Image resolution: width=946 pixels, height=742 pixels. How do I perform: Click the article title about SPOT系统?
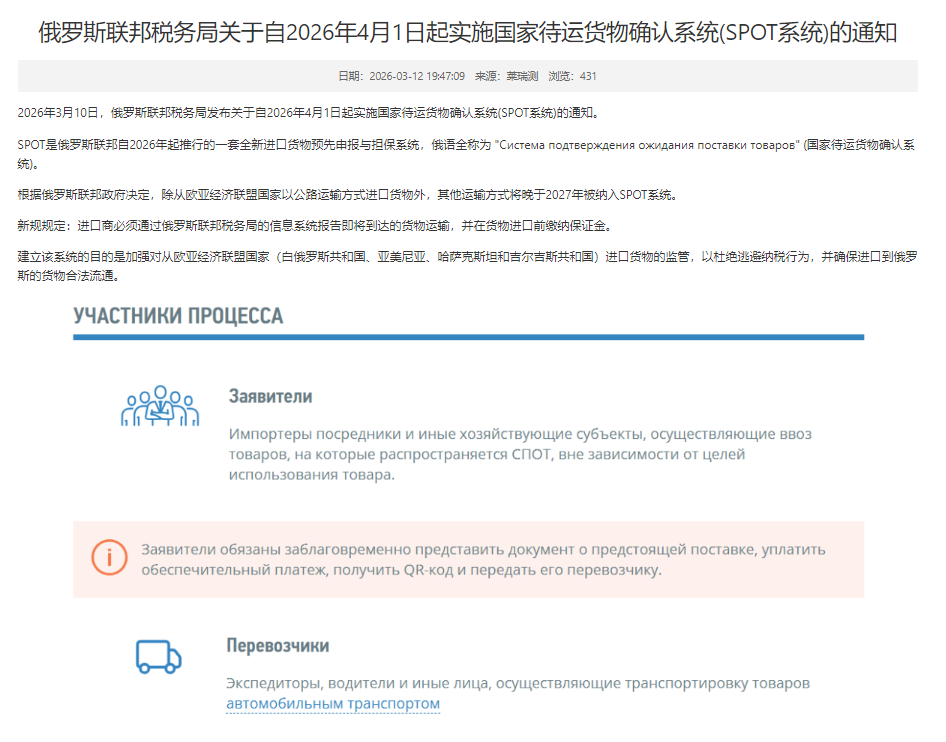tap(468, 32)
